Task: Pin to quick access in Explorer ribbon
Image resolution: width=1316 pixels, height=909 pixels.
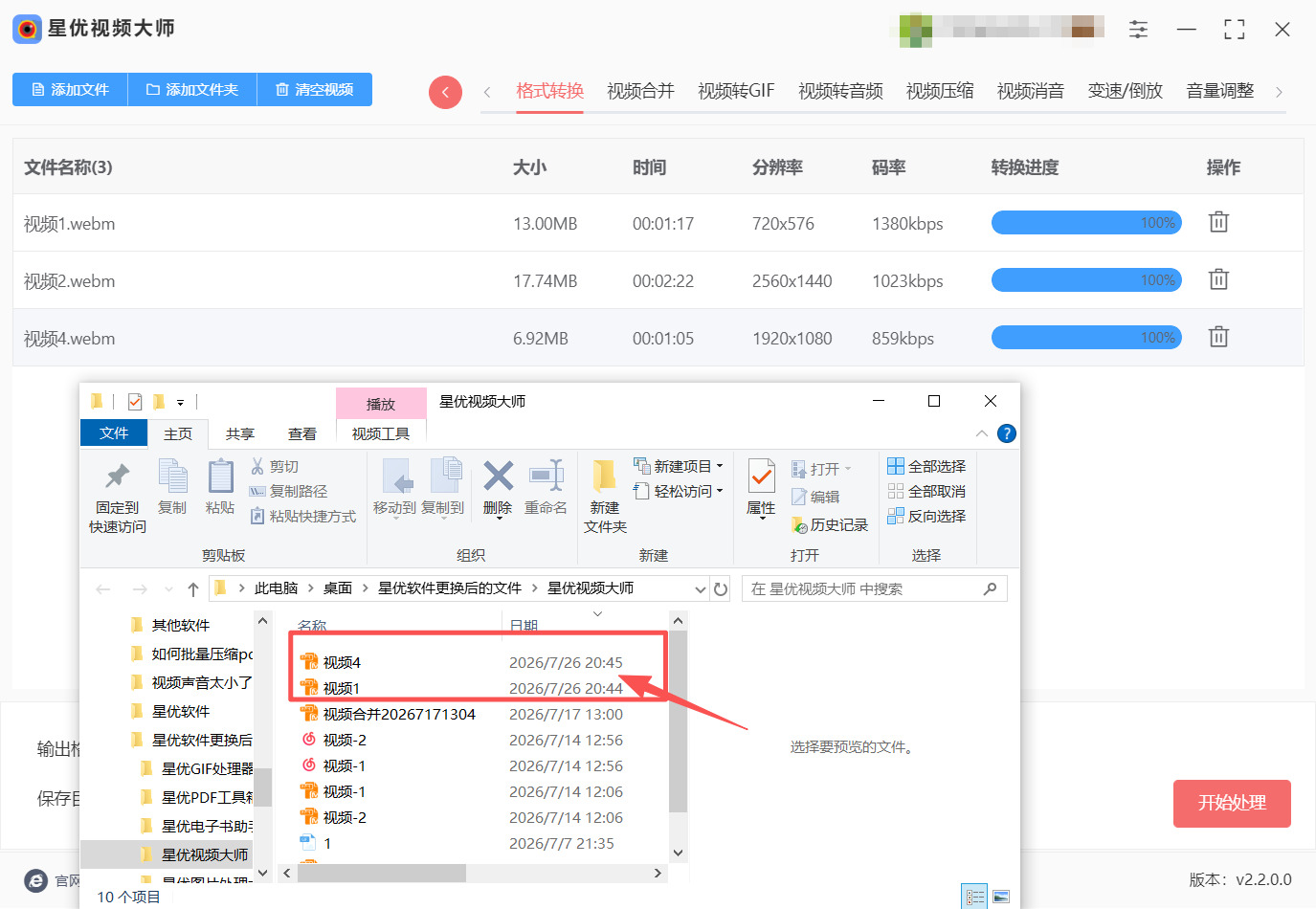Action: coord(118,498)
